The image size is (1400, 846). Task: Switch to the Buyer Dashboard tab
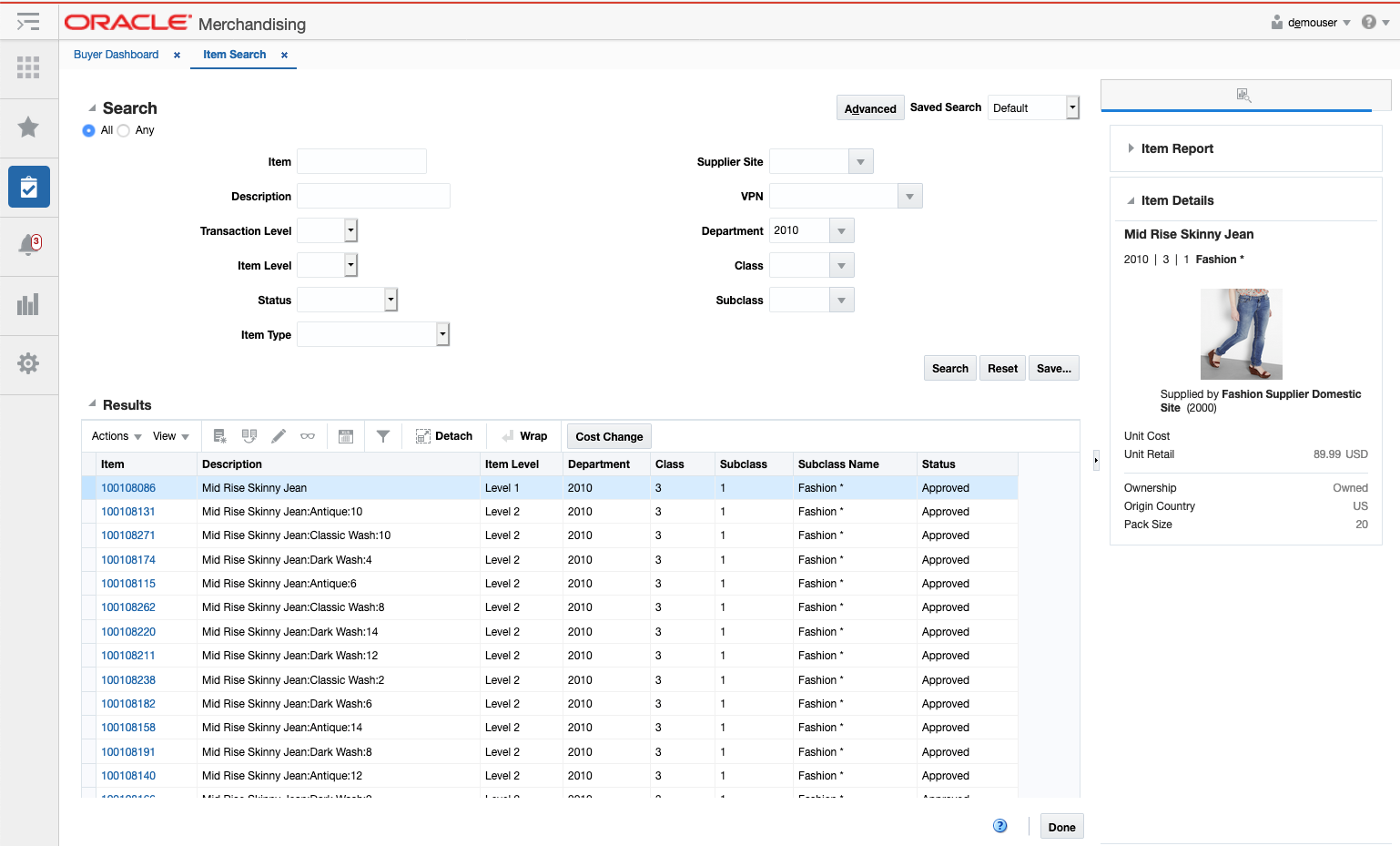(x=116, y=55)
